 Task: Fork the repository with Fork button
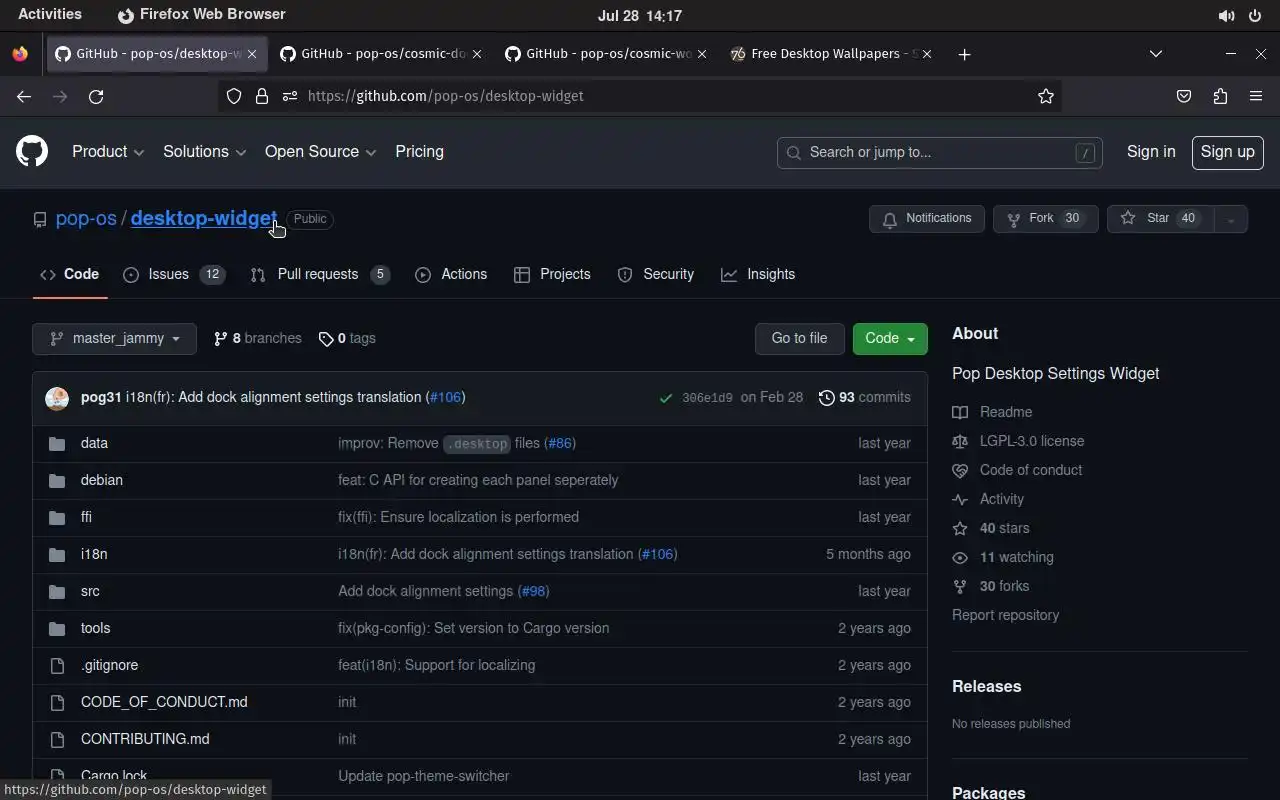(x=1045, y=219)
